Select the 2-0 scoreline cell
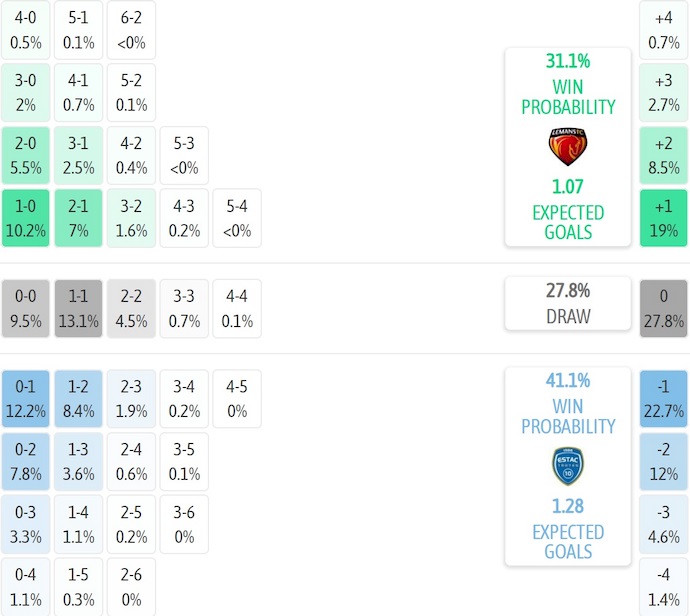The image size is (690, 616). 26,156
